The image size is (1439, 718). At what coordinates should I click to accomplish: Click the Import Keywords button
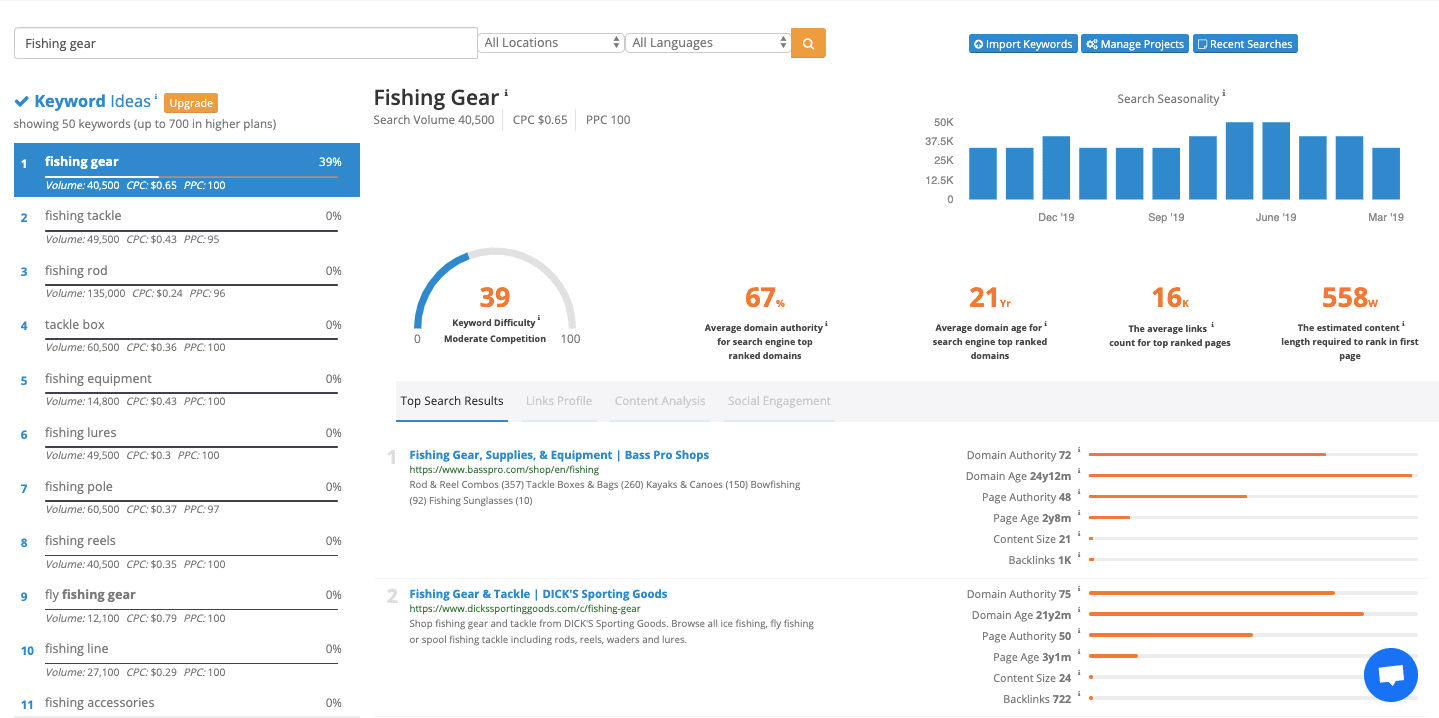[1023, 44]
